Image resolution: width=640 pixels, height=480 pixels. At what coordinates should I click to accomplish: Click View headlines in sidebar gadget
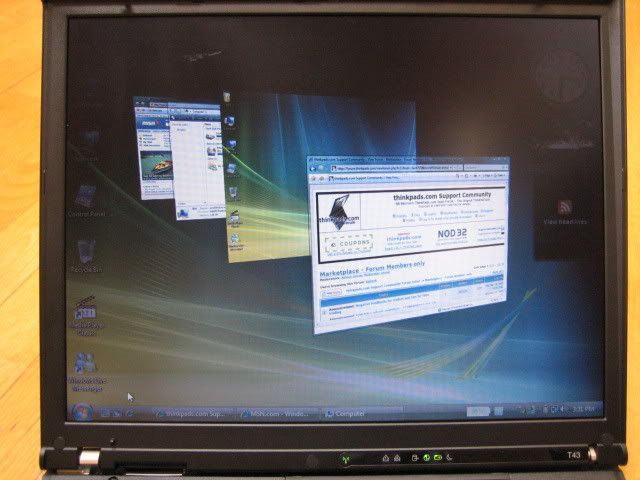coord(565,222)
